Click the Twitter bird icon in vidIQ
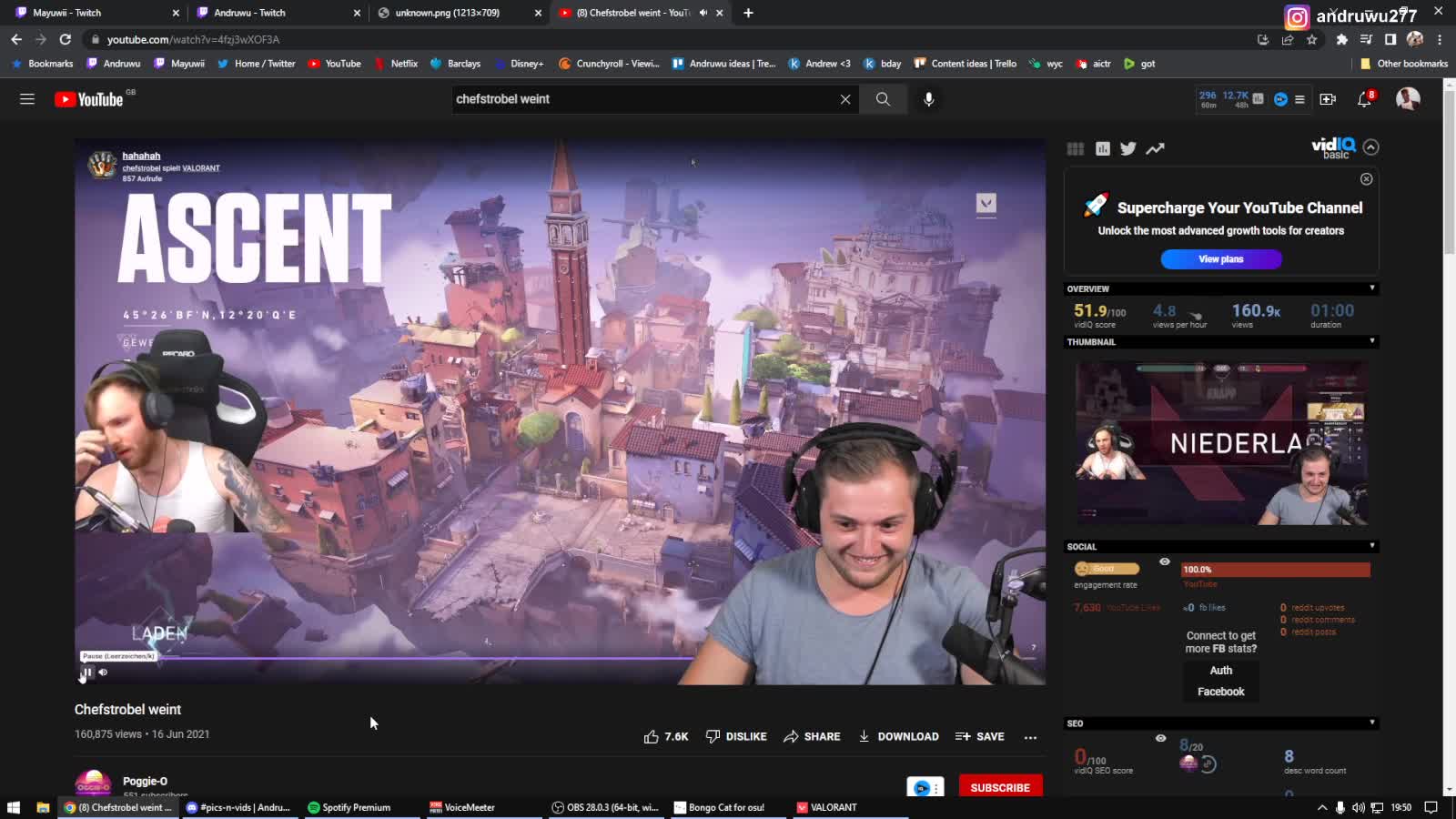 click(x=1128, y=148)
